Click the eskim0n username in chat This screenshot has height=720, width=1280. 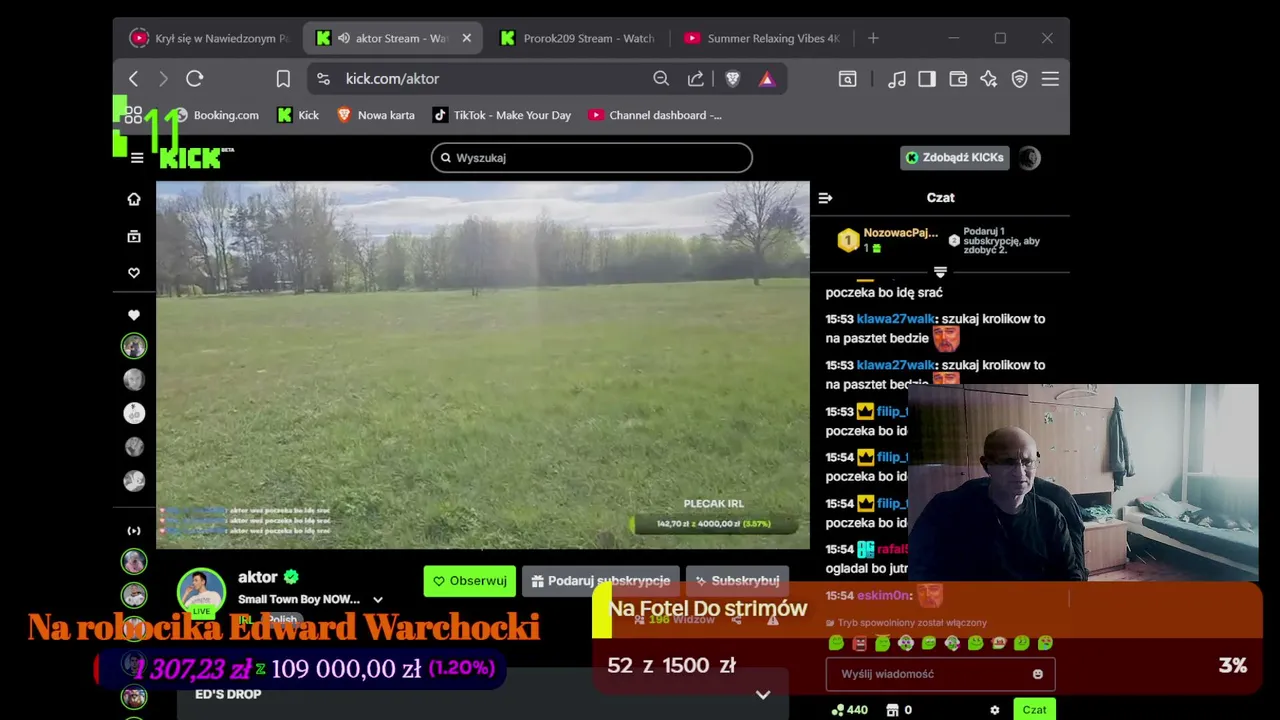[884, 595]
